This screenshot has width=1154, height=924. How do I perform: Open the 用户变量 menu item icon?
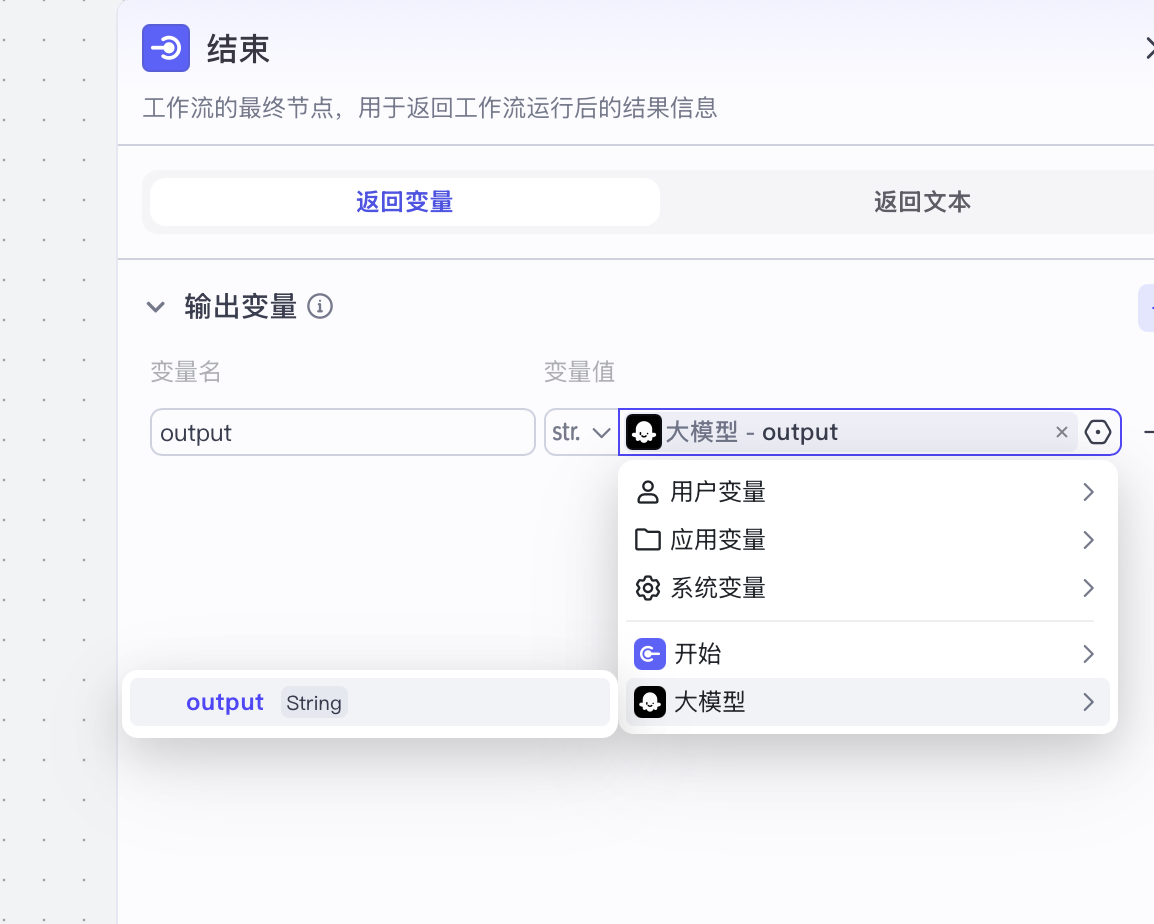point(648,492)
